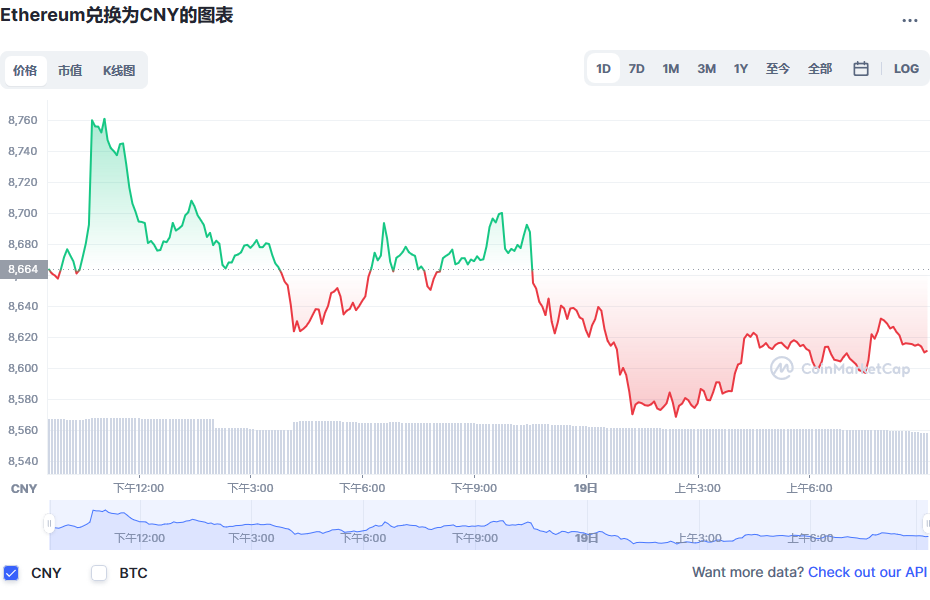
Task: Toggle the LOG scale option
Action: tap(906, 69)
